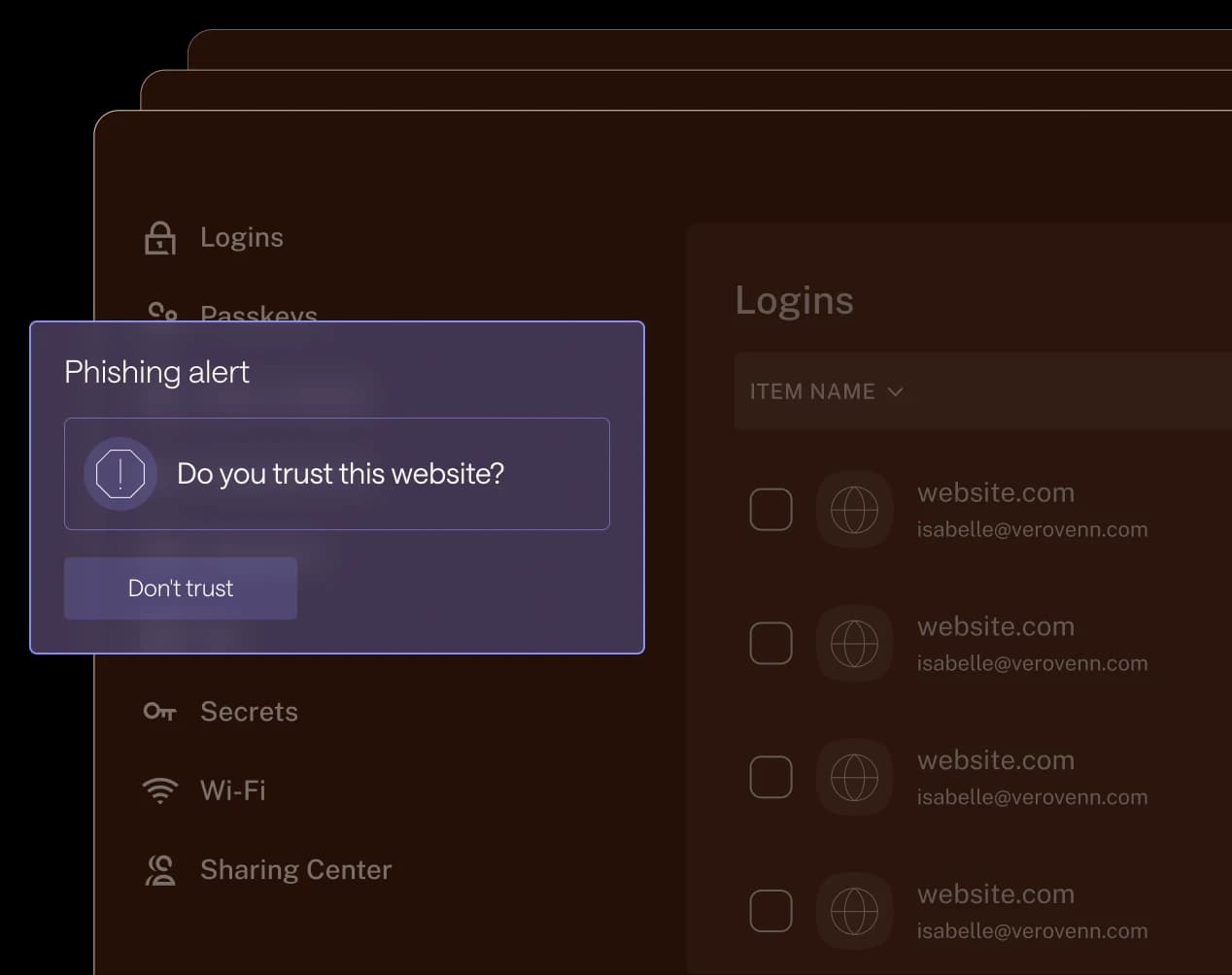The height and width of the screenshot is (975, 1232).
Task: Open the Passkeys sidebar item
Action: [258, 313]
